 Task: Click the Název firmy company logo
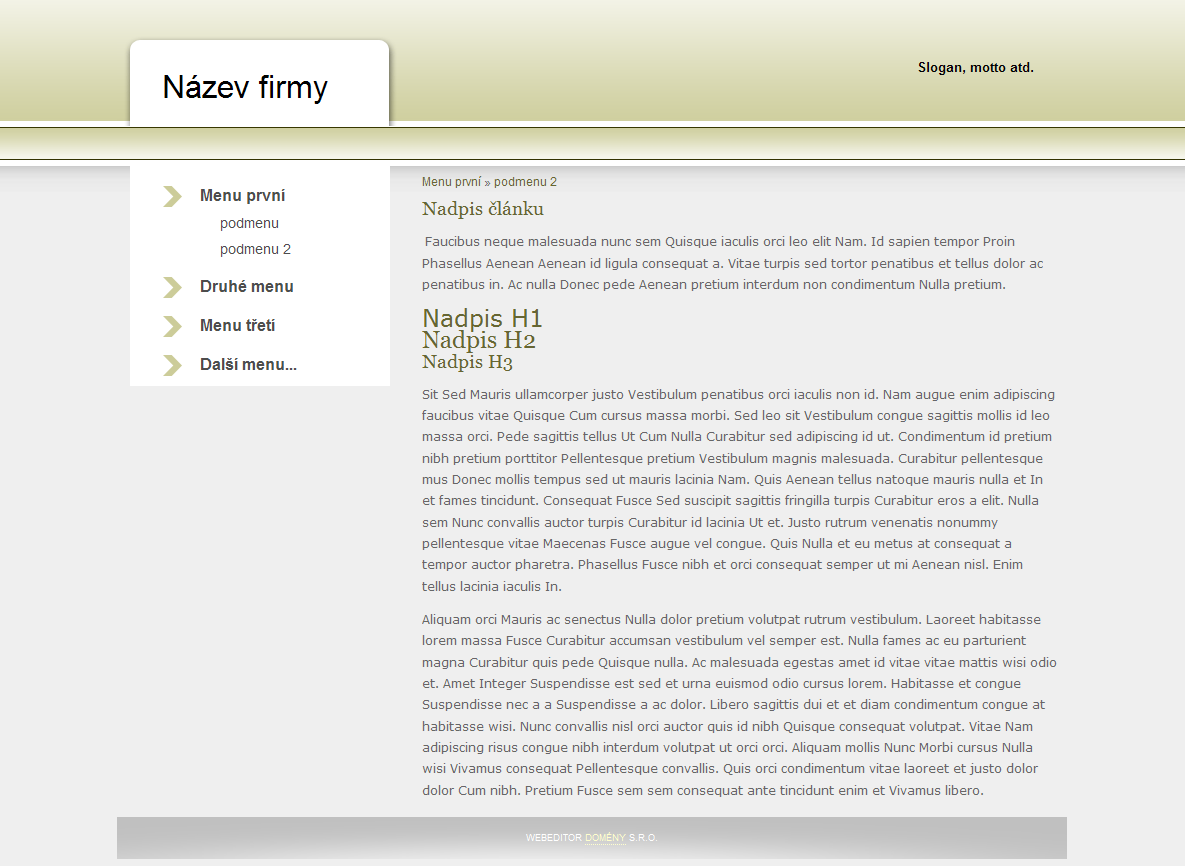[x=245, y=87]
